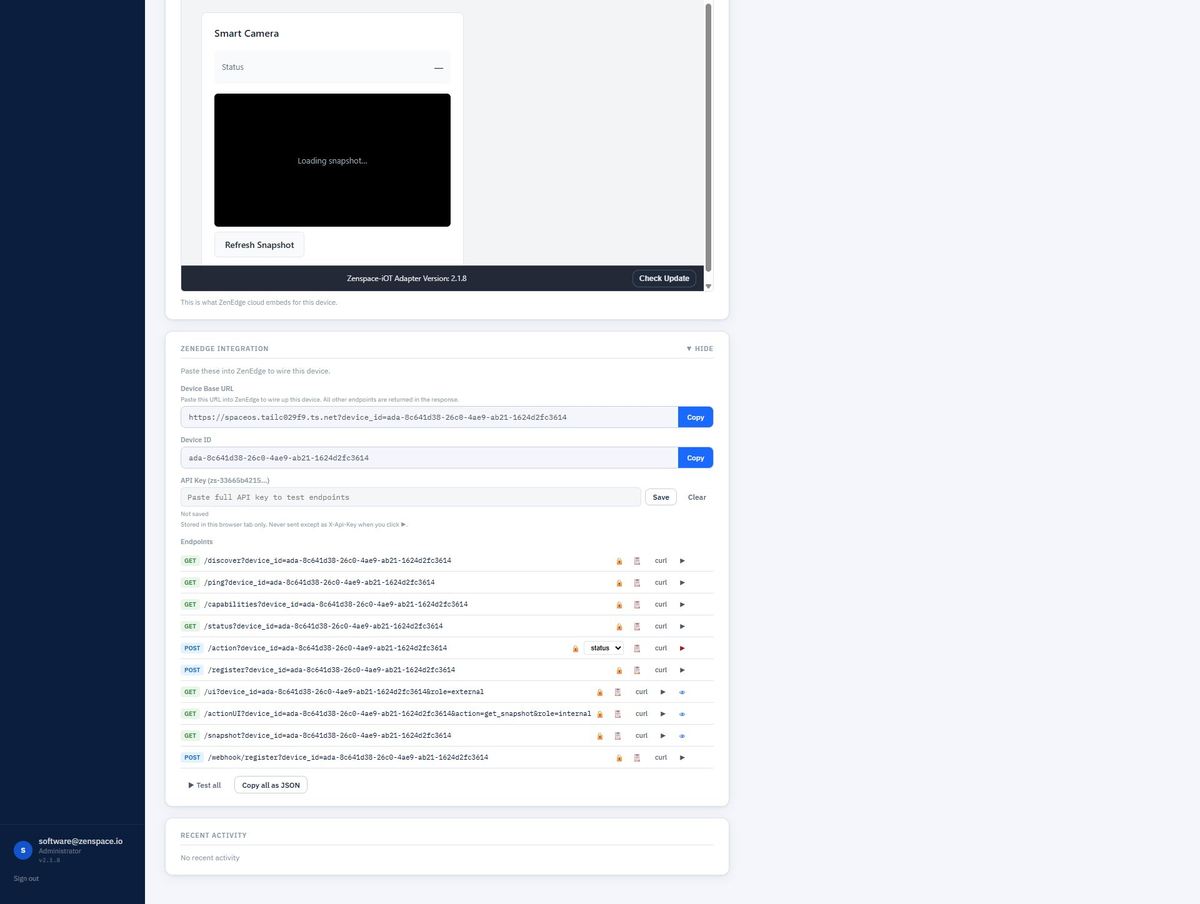Viewport: 1200px width, 904px height.
Task: Open the status action dropdown
Action: point(604,648)
